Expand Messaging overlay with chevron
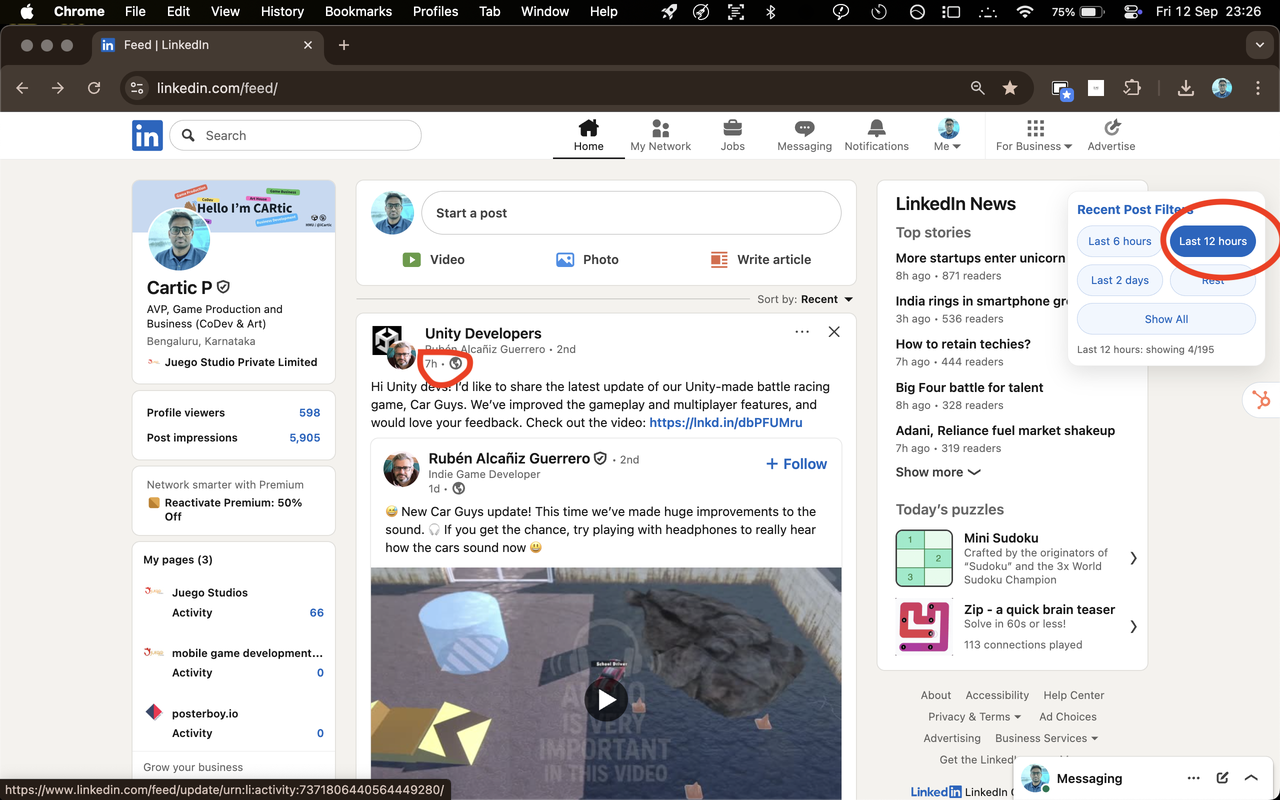Screen dimensions: 1280x800 click(1251, 778)
